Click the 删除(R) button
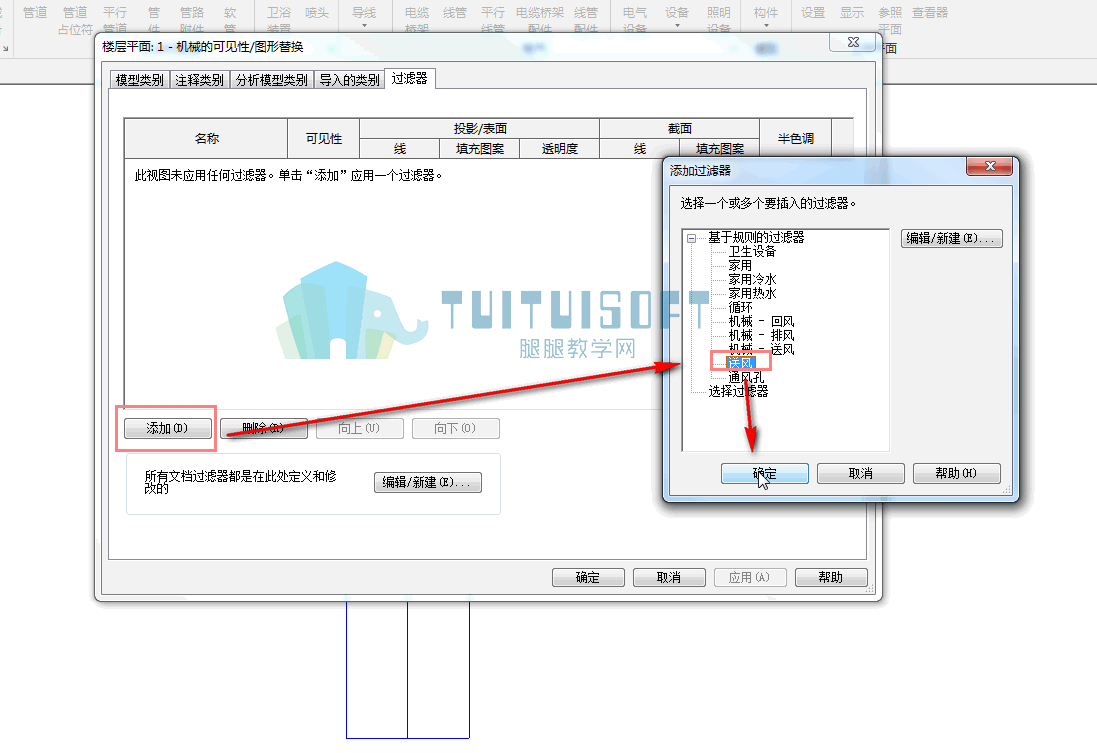 coord(264,428)
